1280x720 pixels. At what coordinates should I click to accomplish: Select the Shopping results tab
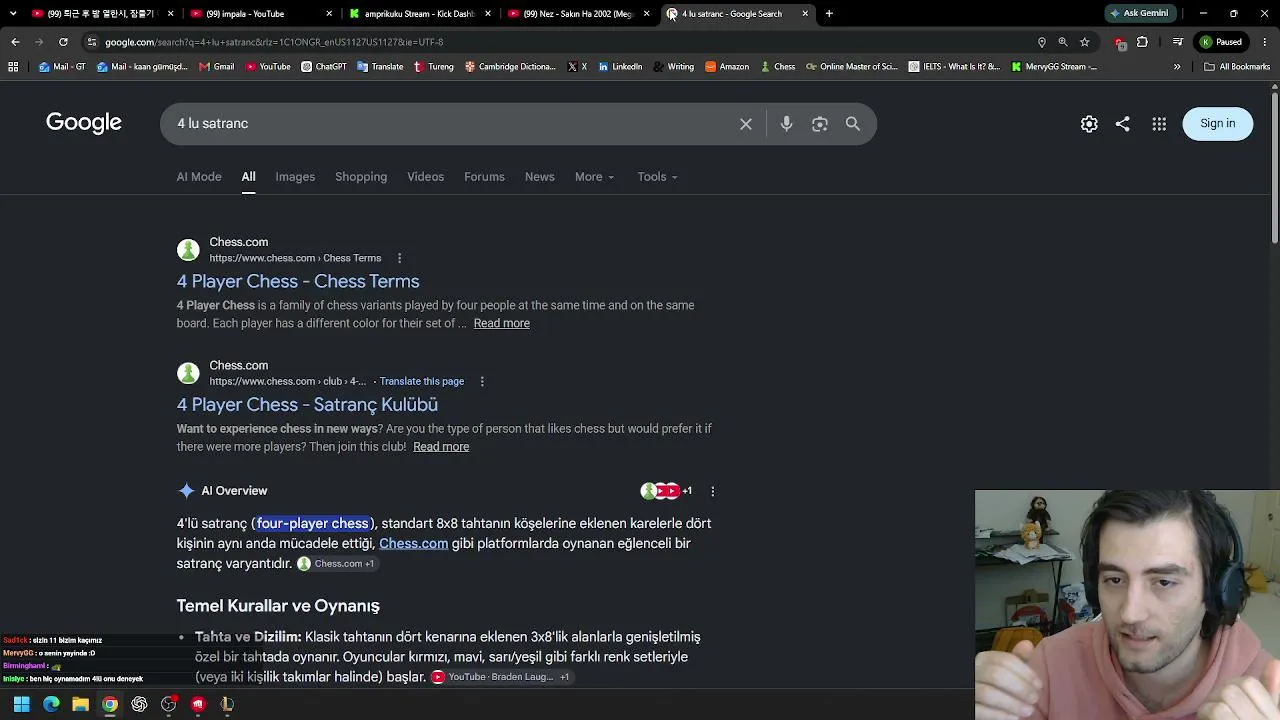coord(361,177)
